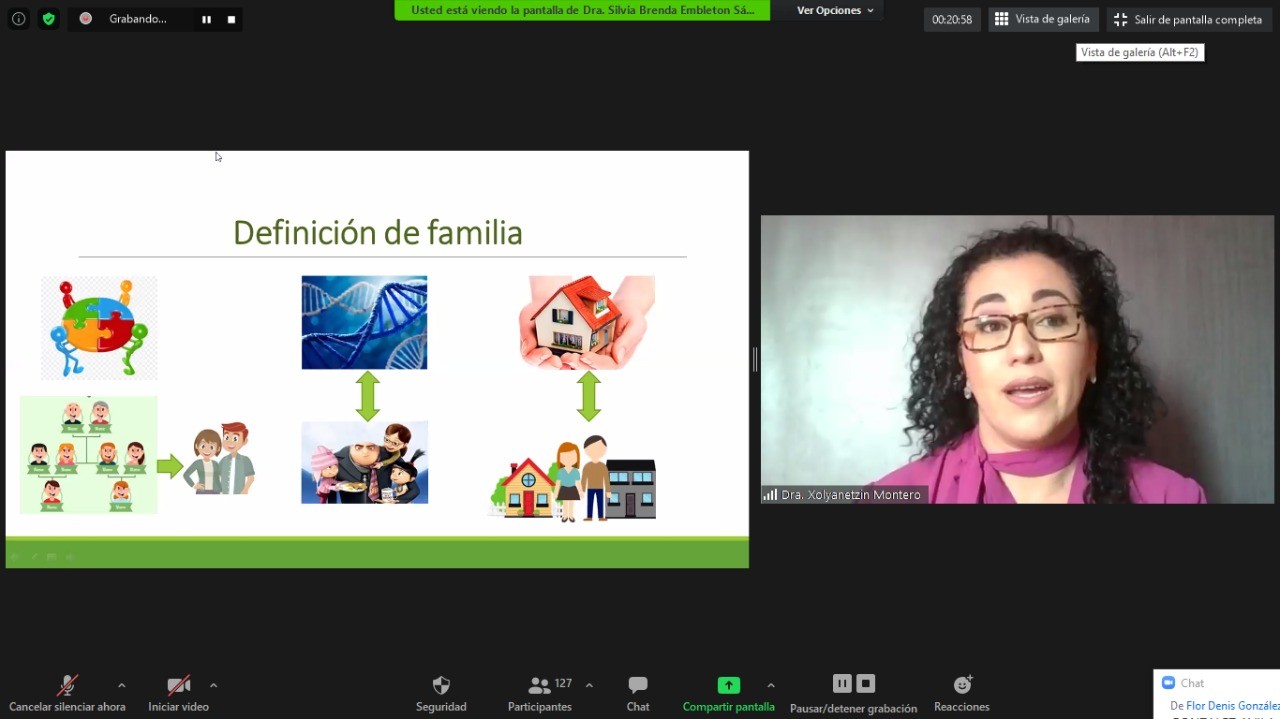Click Salir de pantalla completa
Viewport: 1280px width, 719px height.
tap(1188, 18)
